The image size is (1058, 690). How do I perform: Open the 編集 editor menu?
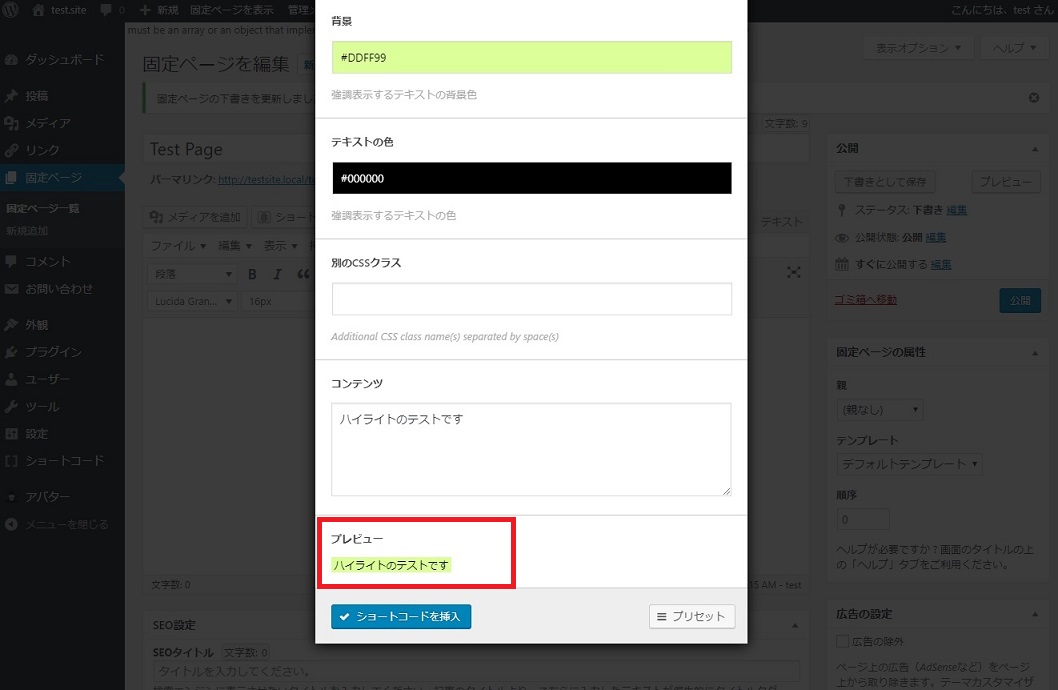[235, 246]
